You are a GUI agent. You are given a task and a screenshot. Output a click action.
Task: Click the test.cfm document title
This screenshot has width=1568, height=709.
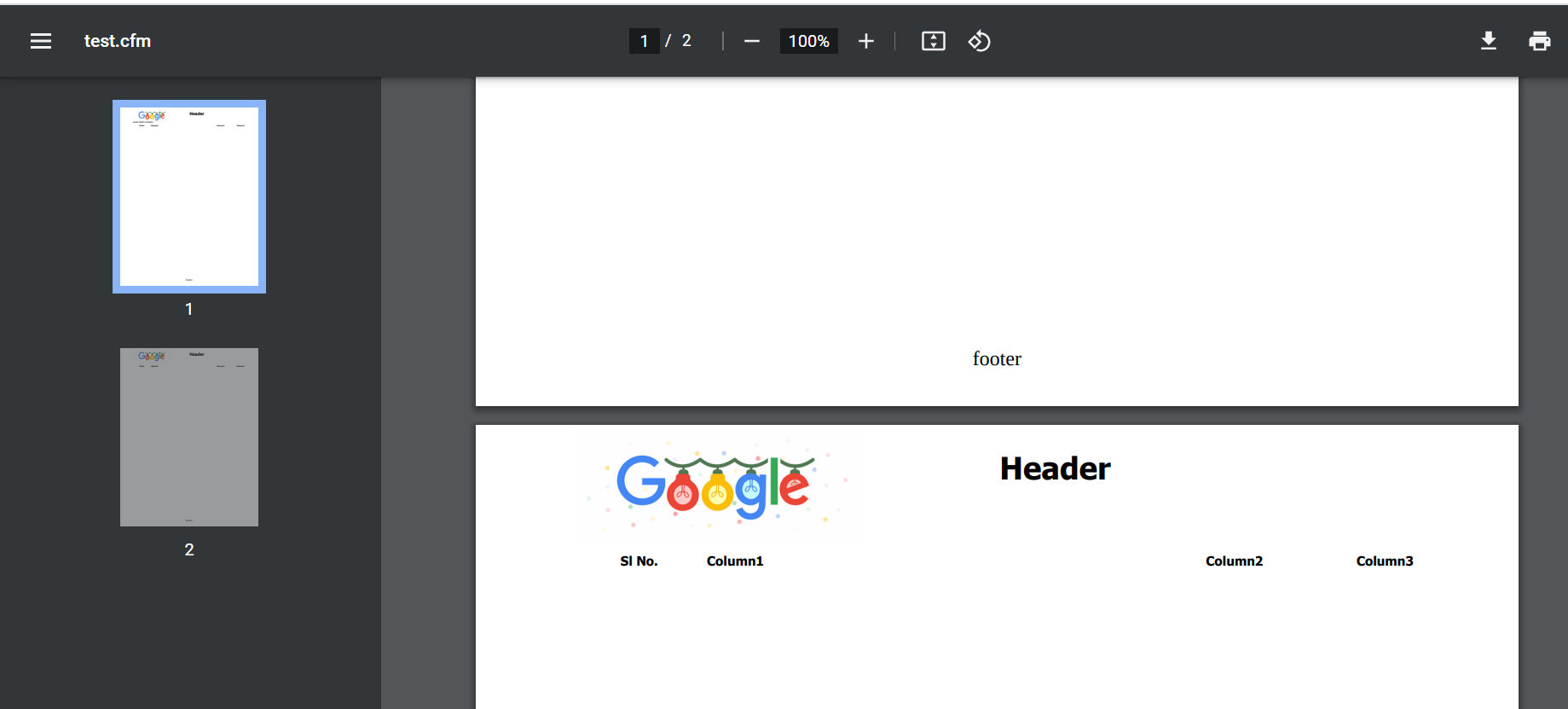point(118,41)
